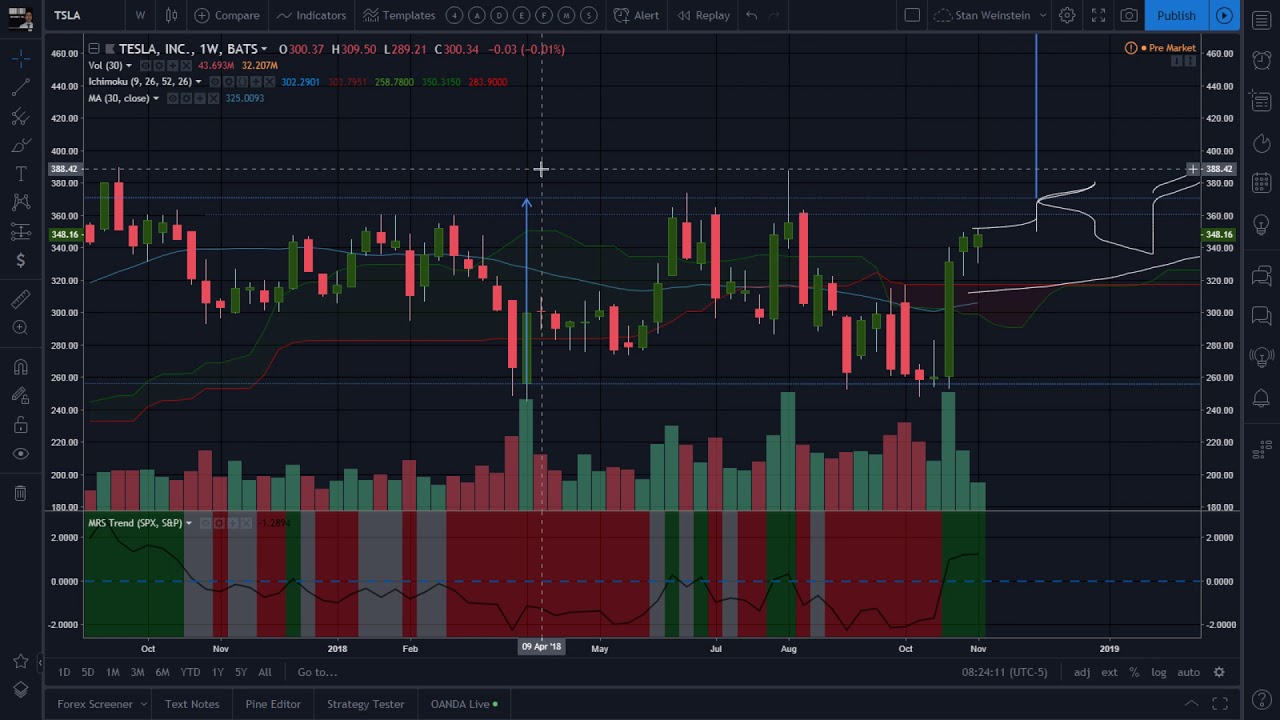The width and height of the screenshot is (1280, 720).
Task: Expand the MRS Trend indicator menu arrow
Action: (189, 523)
